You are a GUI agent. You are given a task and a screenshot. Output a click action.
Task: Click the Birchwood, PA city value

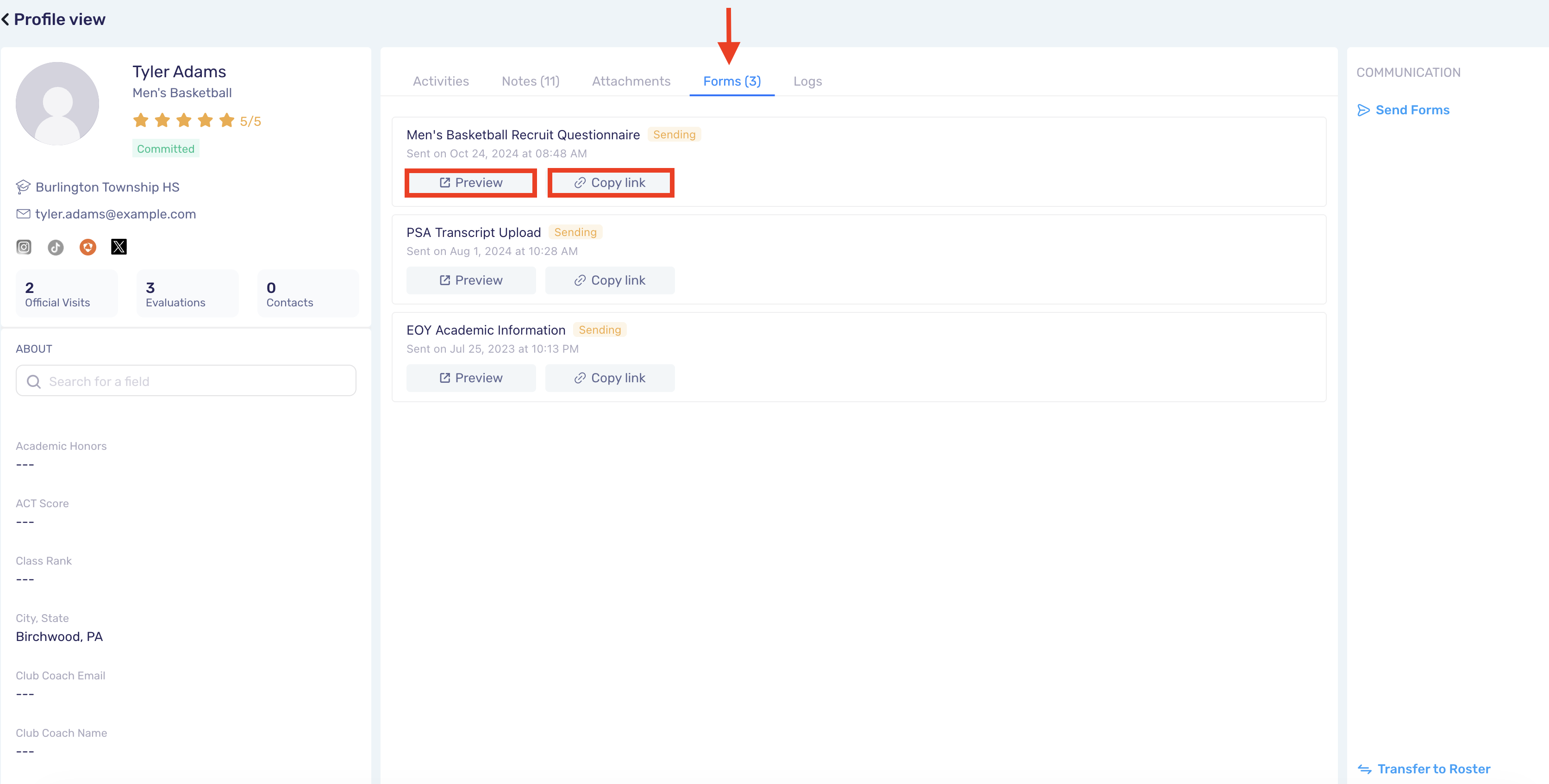[60, 637]
